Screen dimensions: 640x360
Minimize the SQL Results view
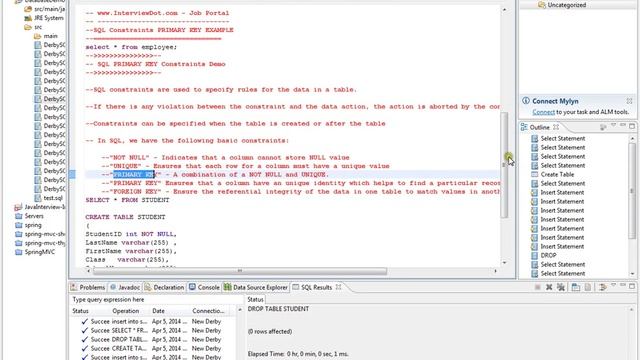(622, 285)
